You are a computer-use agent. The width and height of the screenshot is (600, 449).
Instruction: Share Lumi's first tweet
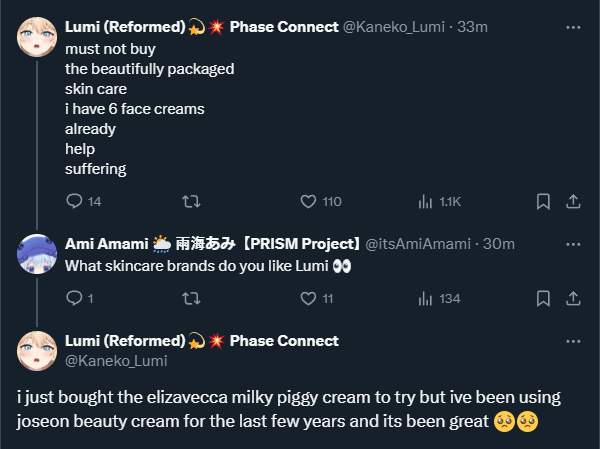(573, 201)
